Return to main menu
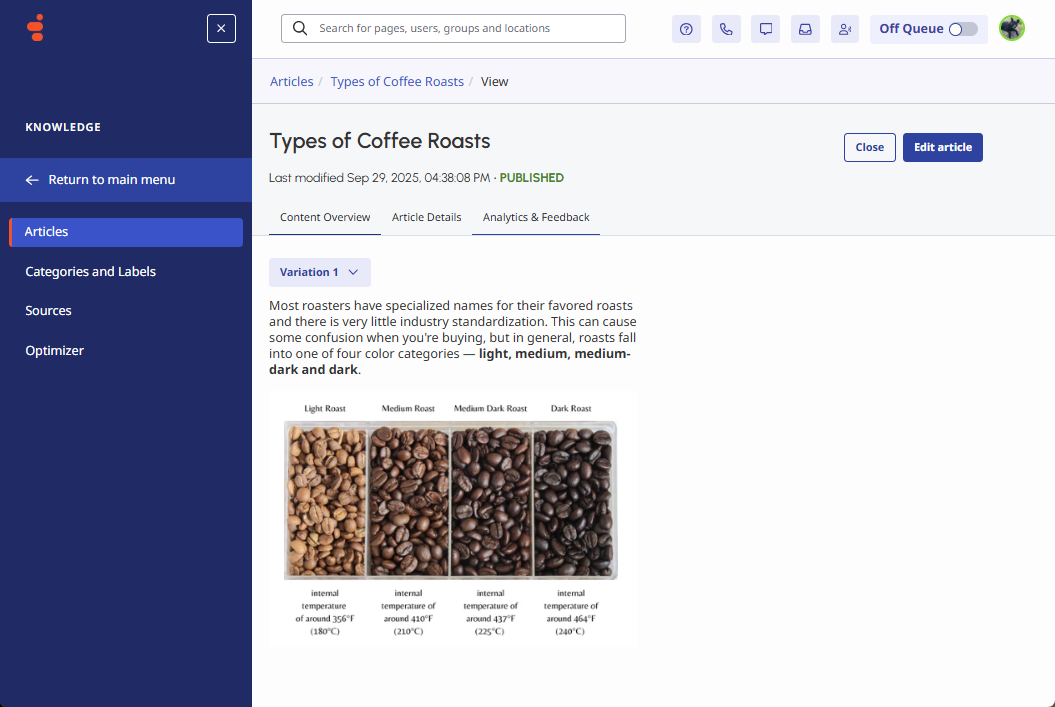Viewport: 1055px width, 707px height. [111, 180]
